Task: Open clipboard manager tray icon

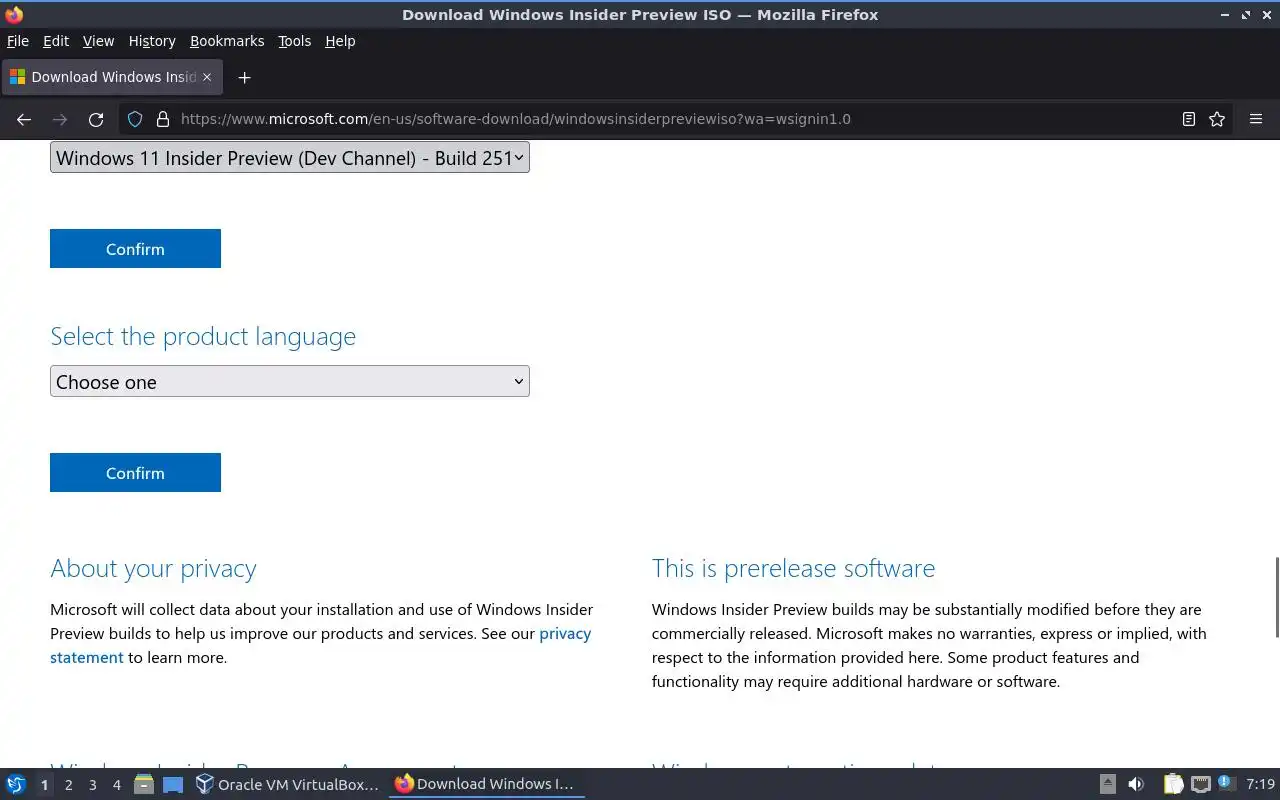Action: coord(1173,785)
